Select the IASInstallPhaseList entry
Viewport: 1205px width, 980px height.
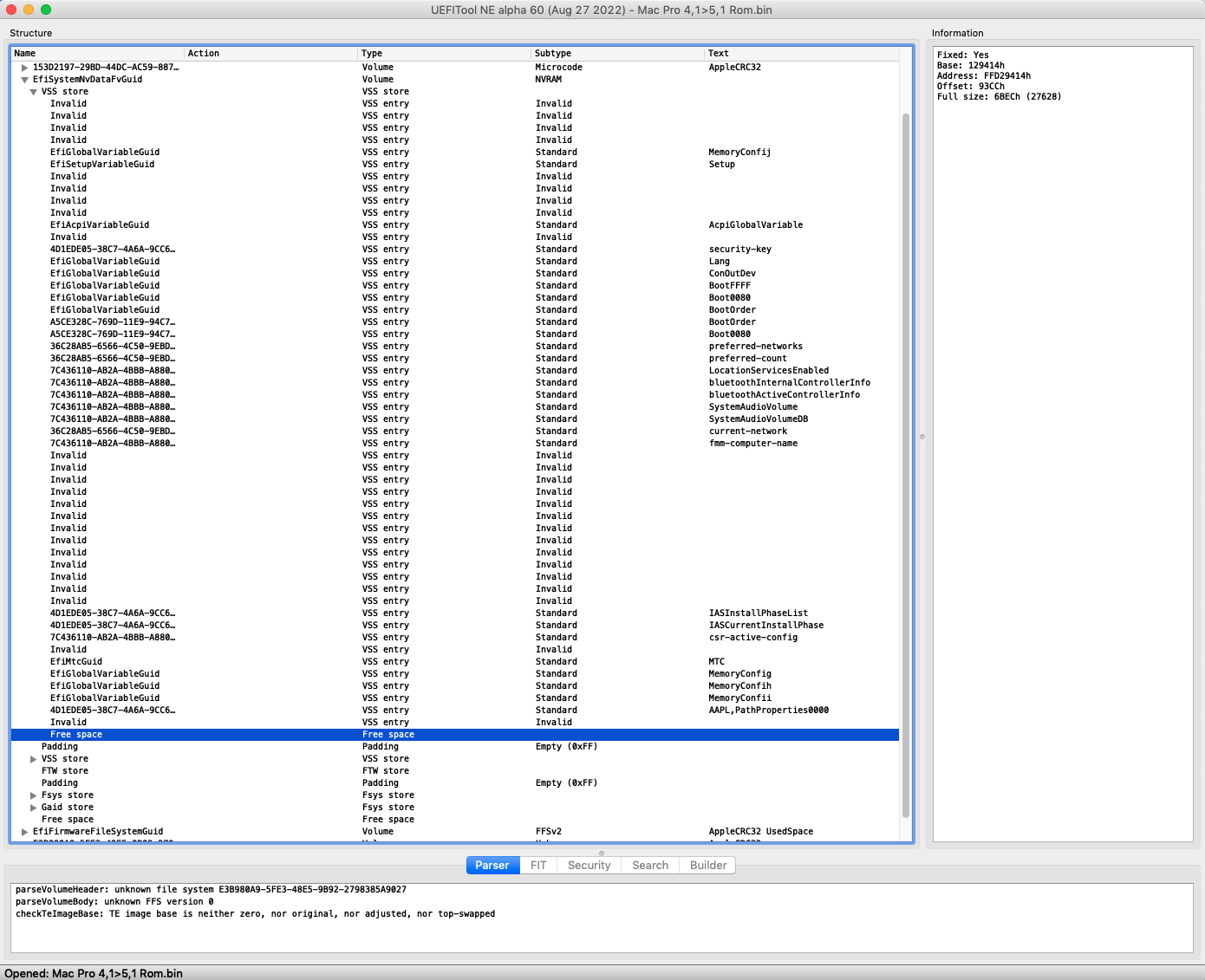tap(455, 613)
